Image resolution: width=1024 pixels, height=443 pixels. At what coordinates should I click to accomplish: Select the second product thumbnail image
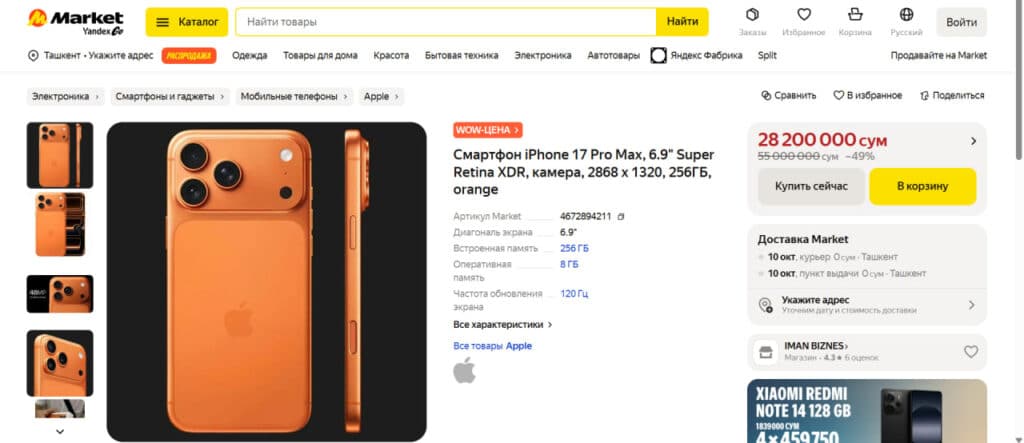point(60,224)
